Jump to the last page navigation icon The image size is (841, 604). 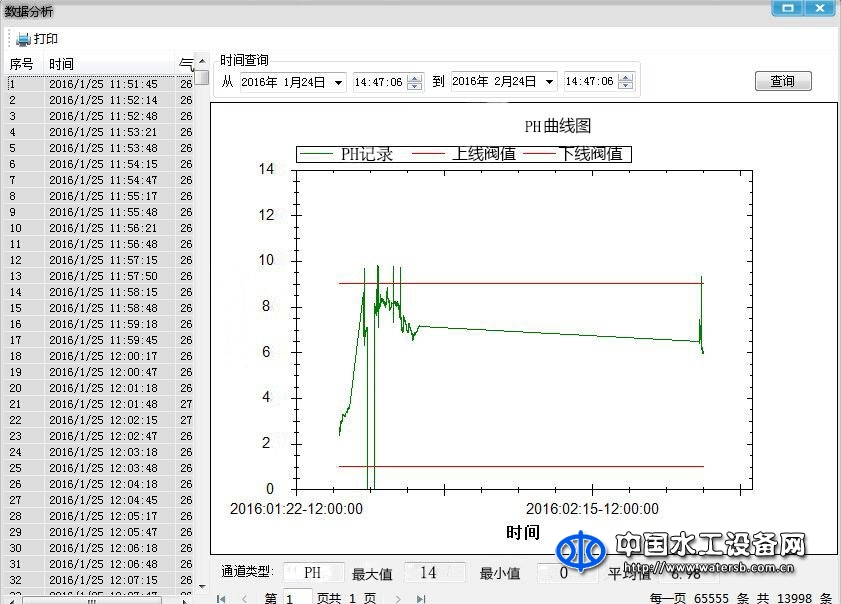point(421,596)
